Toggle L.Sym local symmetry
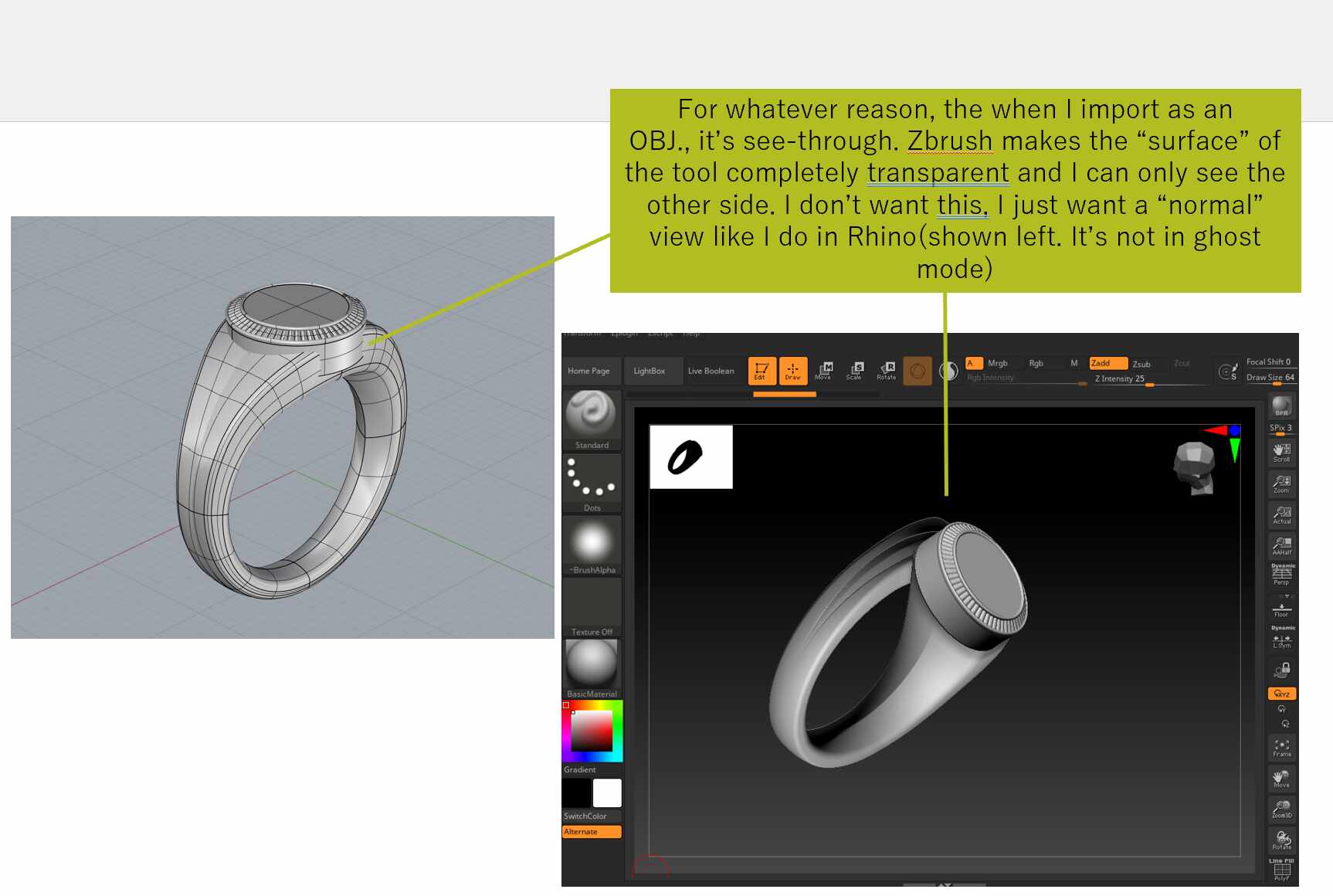The image size is (1333, 896). pyautogui.click(x=1282, y=638)
